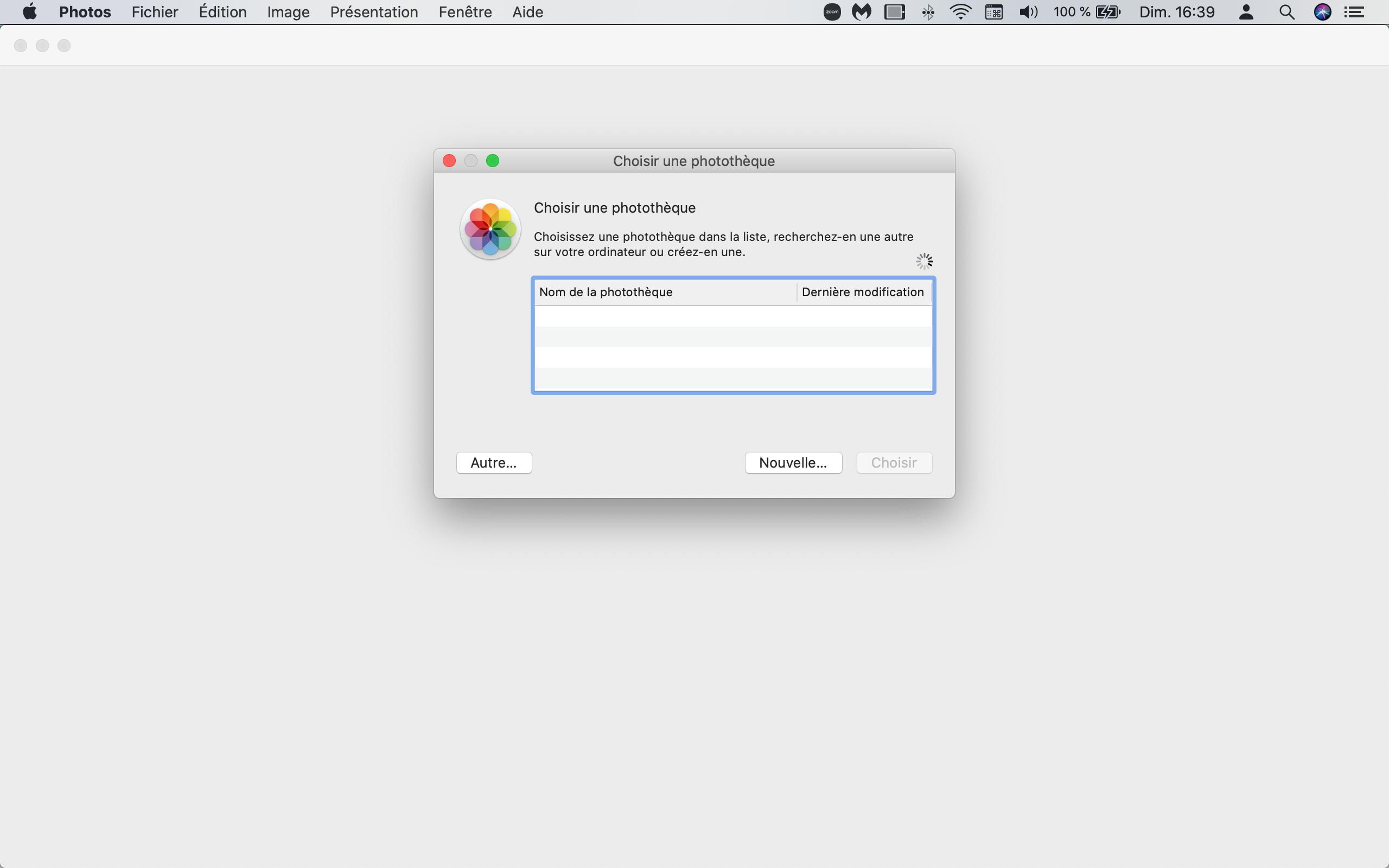Open Spotlight search magnifier

1286,12
